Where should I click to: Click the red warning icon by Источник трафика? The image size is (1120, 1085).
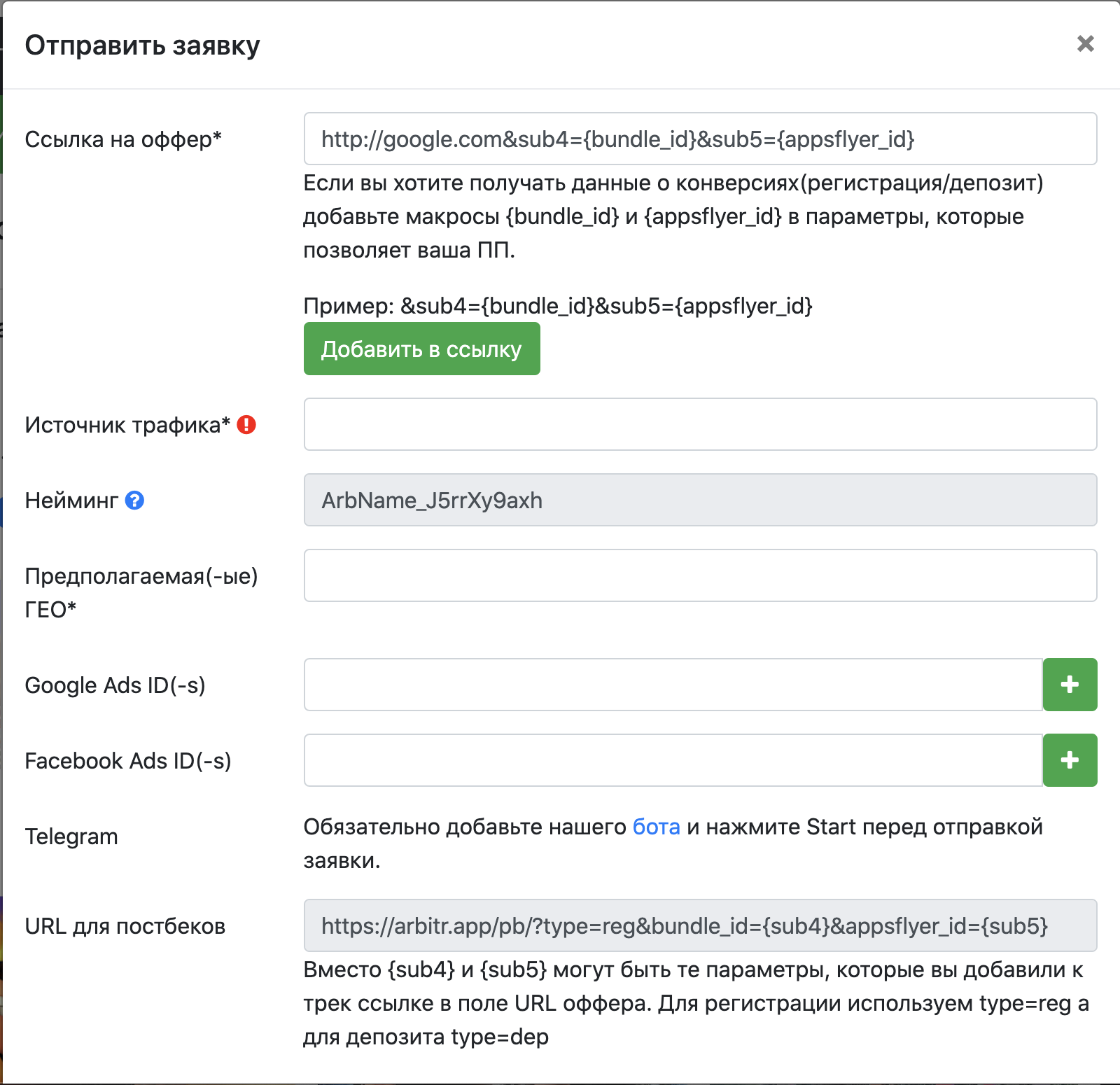tap(246, 424)
